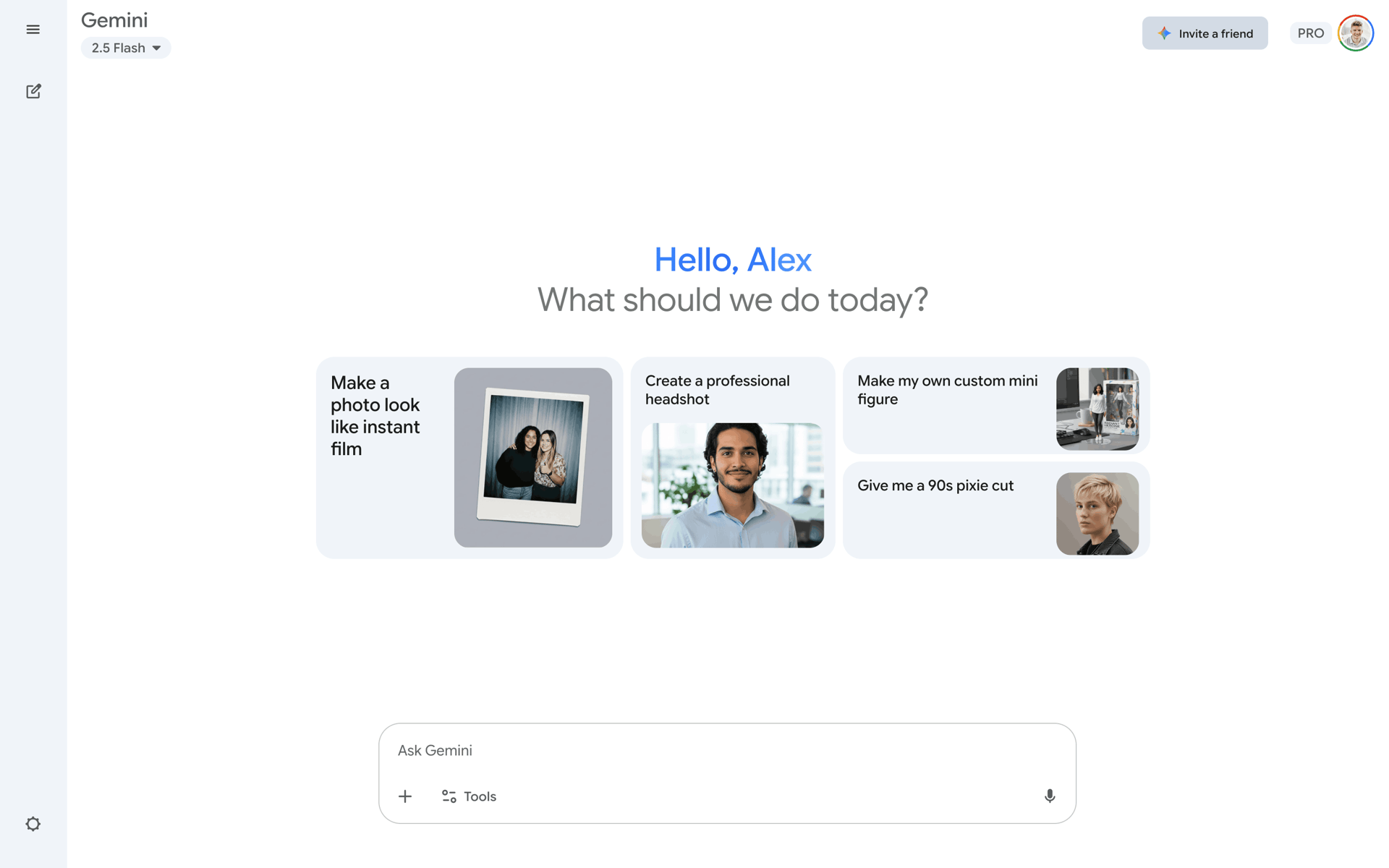This screenshot has width=1389, height=868.
Task: Click the PRO badge
Action: click(1310, 33)
